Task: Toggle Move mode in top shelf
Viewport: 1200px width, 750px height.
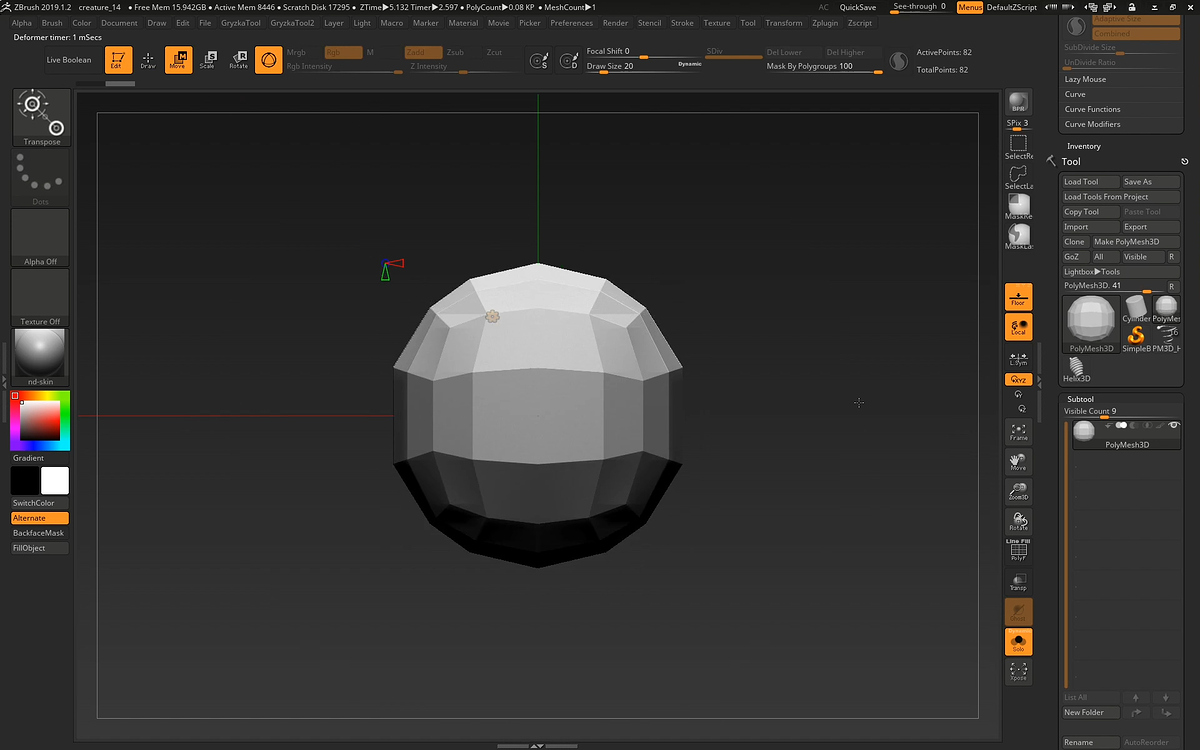Action: [178, 60]
